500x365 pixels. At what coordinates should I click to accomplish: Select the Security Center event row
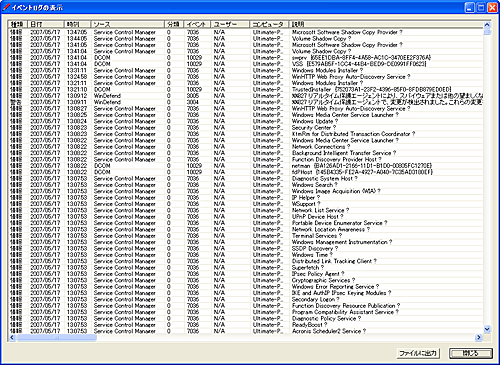tap(246, 128)
